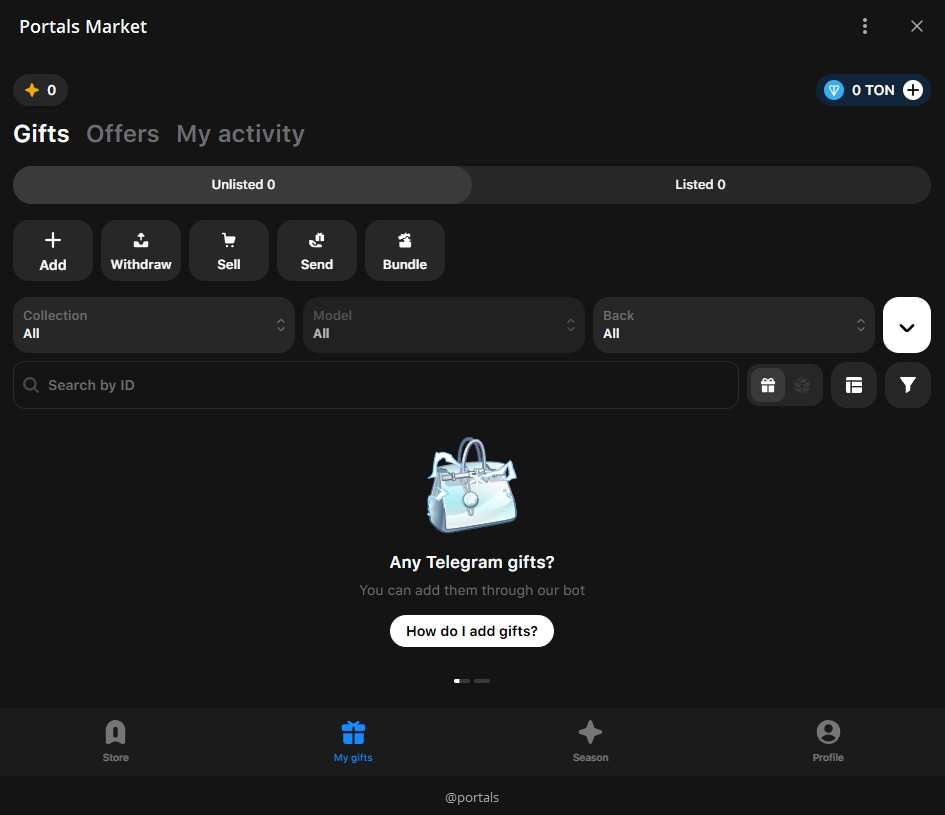Open the Collection dropdown
This screenshot has height=815, width=945.
(x=154, y=325)
